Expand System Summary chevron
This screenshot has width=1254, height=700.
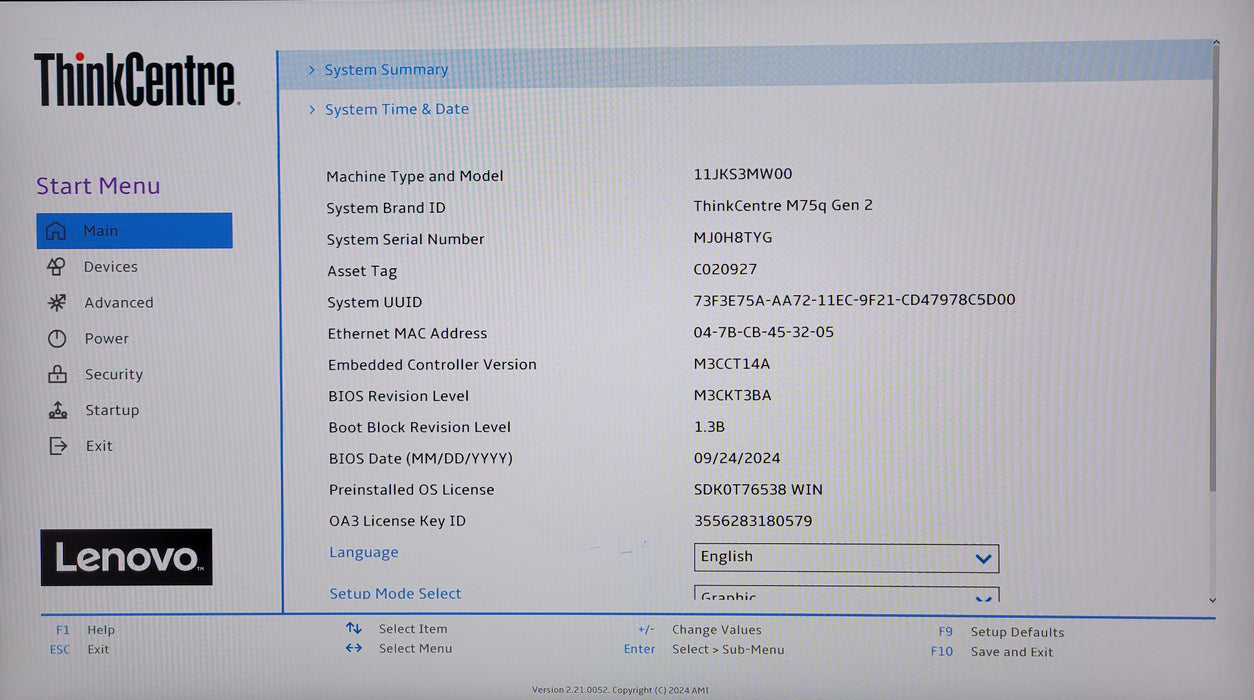pos(312,70)
